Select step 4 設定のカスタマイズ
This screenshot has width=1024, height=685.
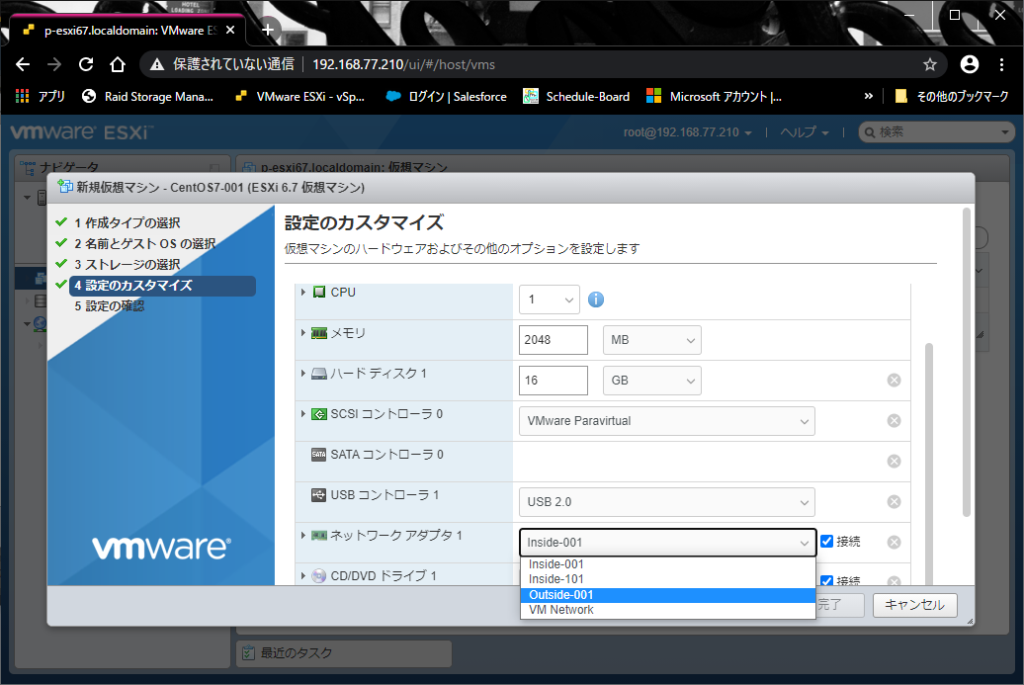tap(162, 285)
